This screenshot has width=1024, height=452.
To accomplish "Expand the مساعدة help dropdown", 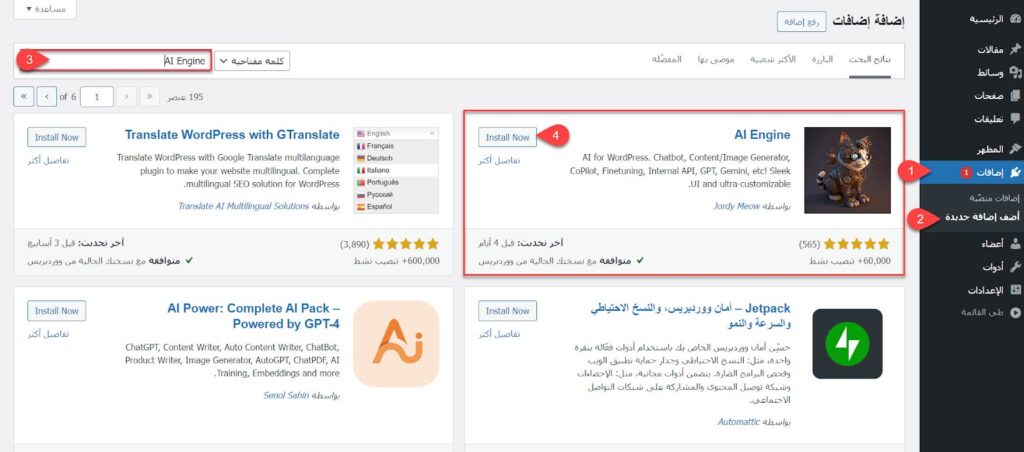I will pos(43,9).
